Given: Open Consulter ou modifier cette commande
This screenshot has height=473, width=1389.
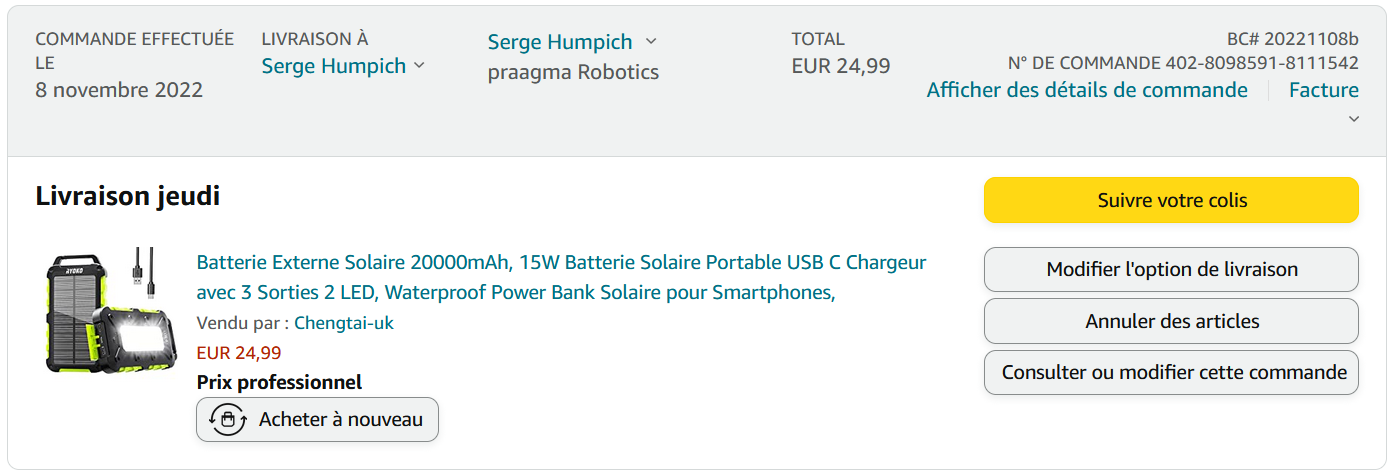Looking at the screenshot, I should point(1171,373).
